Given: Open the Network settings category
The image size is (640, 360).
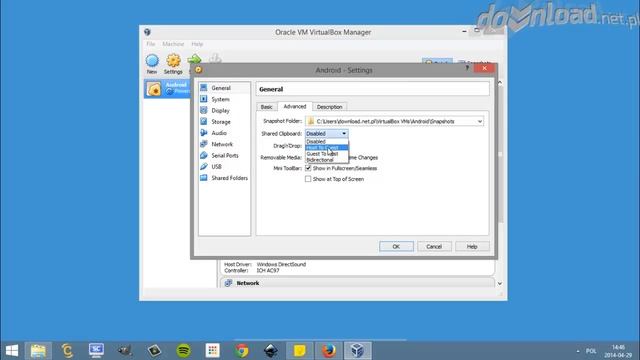Looking at the screenshot, I should pyautogui.click(x=222, y=144).
